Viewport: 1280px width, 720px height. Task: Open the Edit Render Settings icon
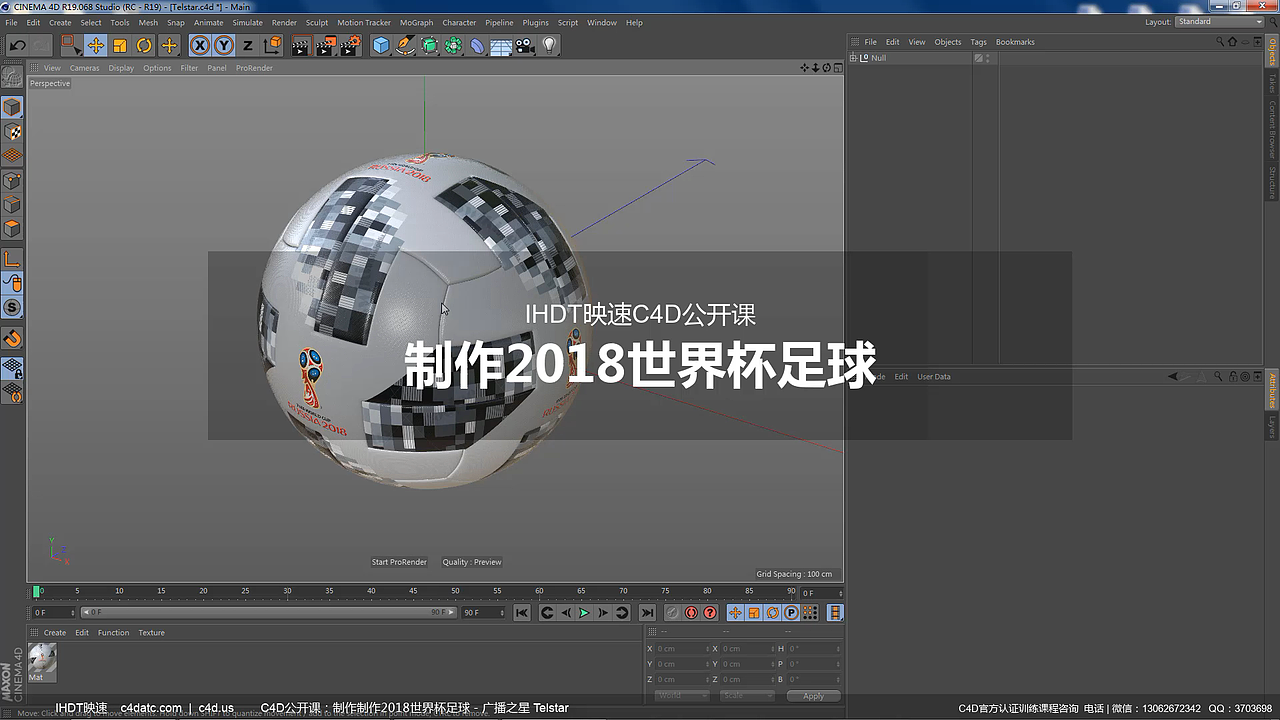point(351,45)
